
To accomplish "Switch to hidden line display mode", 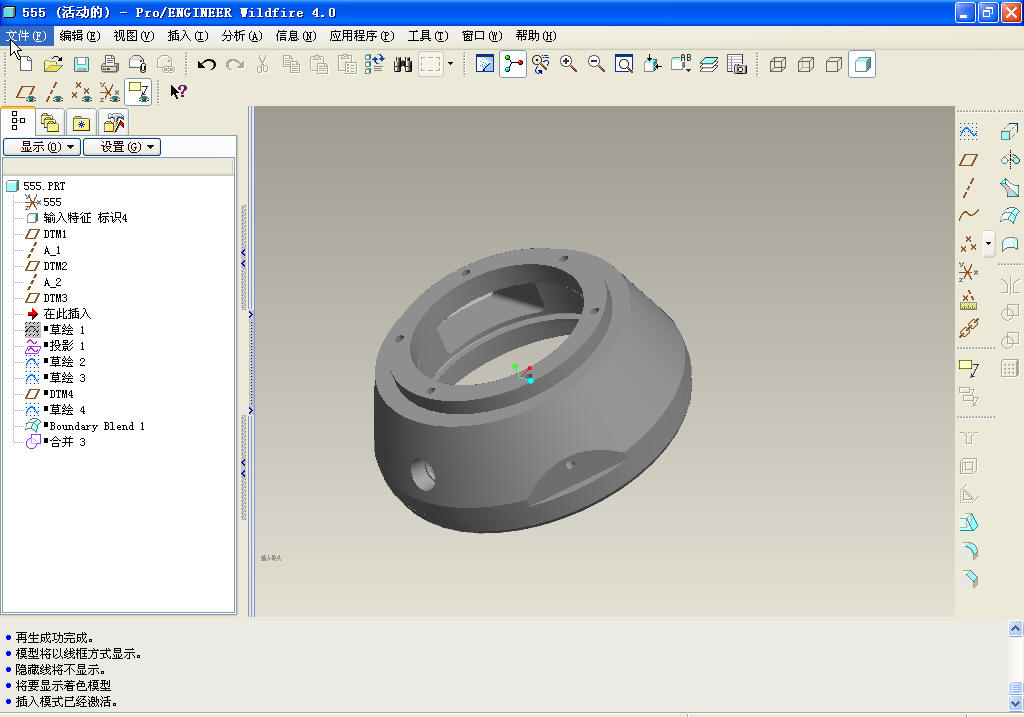I will pyautogui.click(x=806, y=64).
